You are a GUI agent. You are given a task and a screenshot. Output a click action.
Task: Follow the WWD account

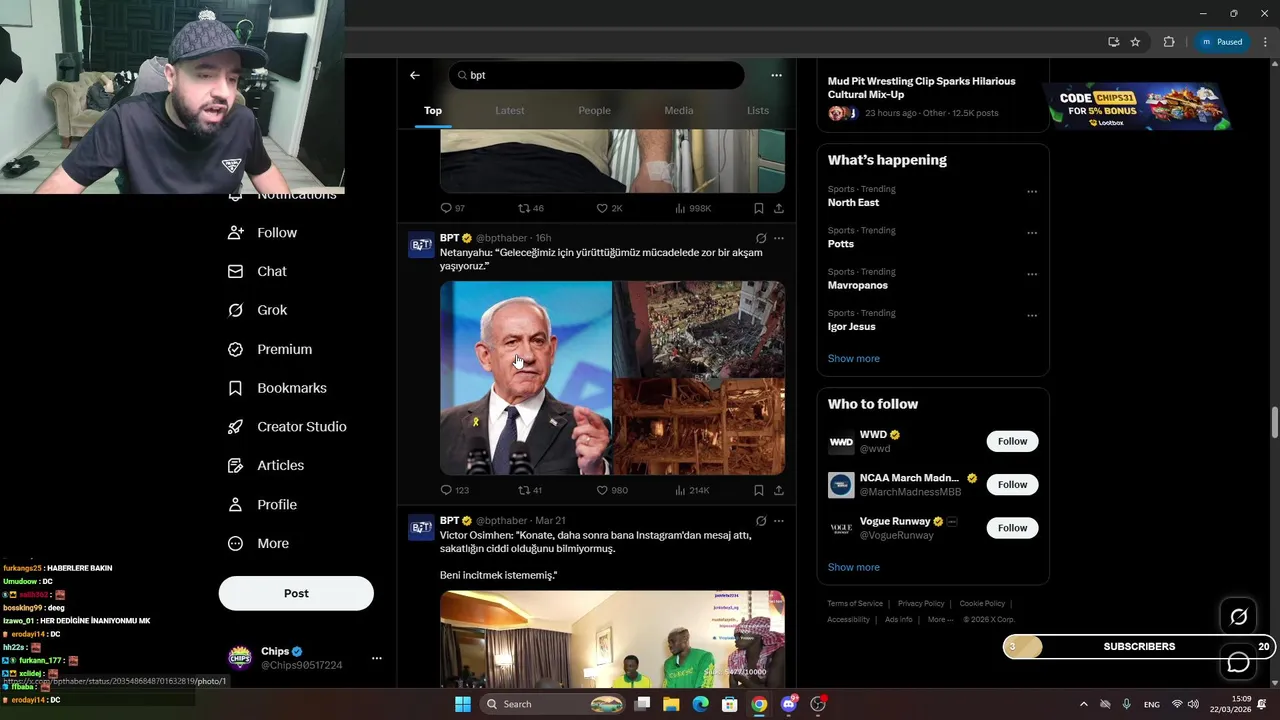(x=1012, y=441)
